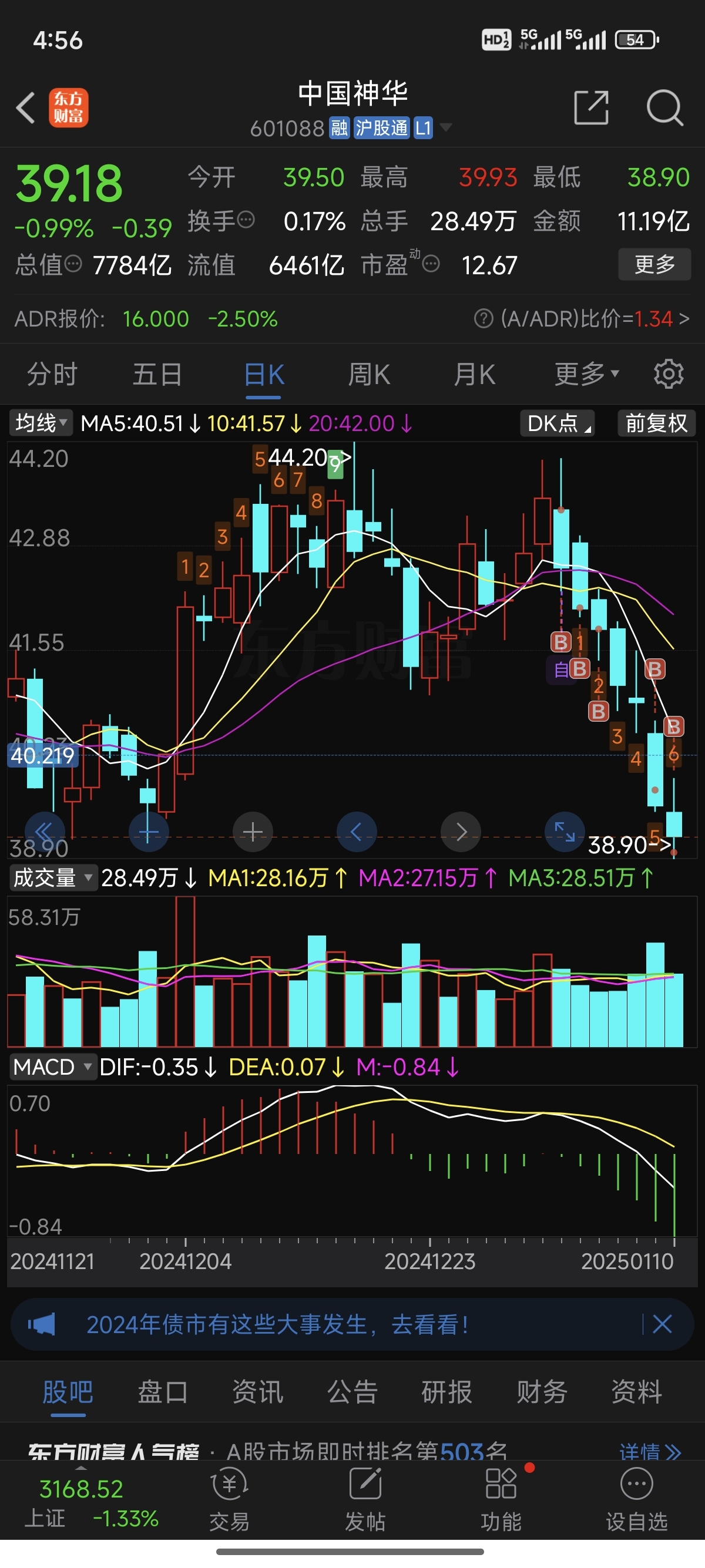705x1568 pixels.
Task: Tap the 中国神华 stock title
Action: pos(352,93)
